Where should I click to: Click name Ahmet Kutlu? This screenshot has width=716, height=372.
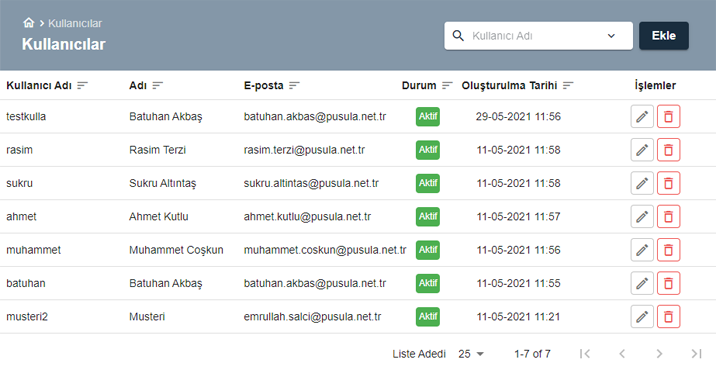pos(158,216)
